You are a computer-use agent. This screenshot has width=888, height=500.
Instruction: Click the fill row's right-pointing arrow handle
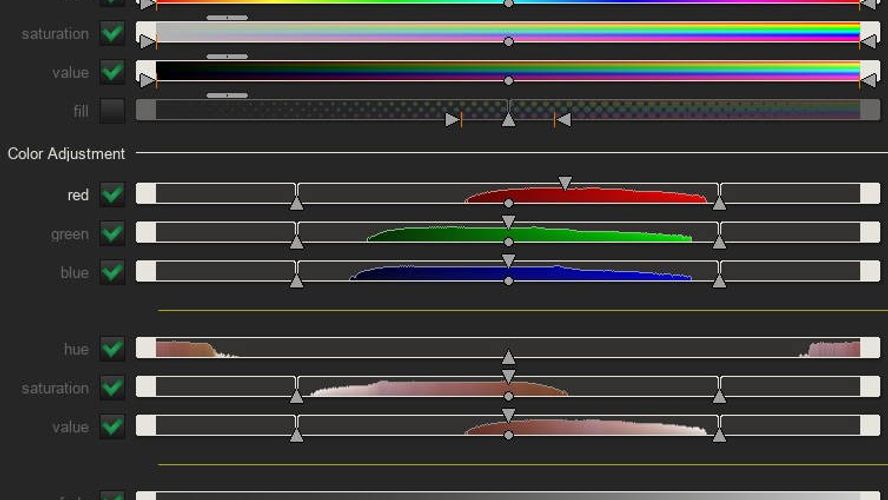pos(452,120)
